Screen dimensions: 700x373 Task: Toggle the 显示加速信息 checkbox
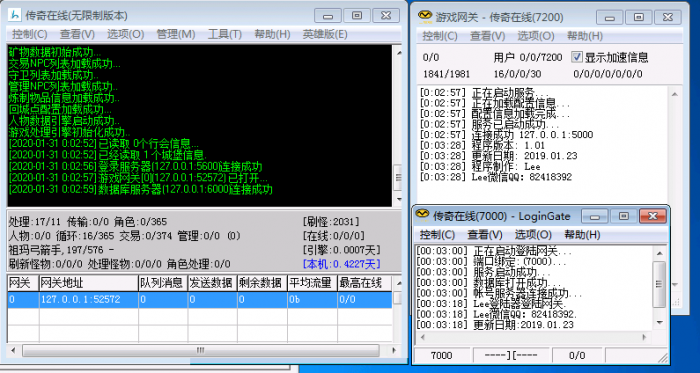[x=577, y=57]
